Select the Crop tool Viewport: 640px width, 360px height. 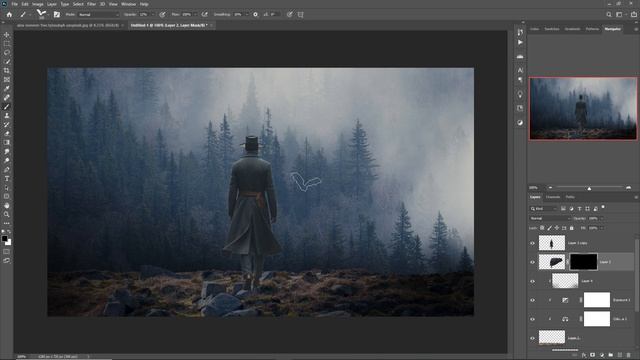pyautogui.click(x=7, y=71)
